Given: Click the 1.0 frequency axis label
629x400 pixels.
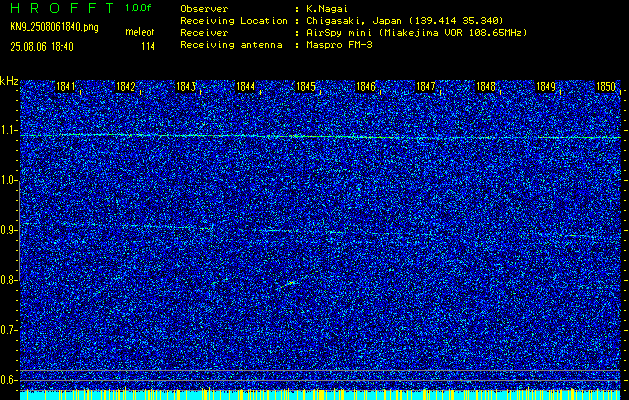Looking at the screenshot, I should click(x=8, y=180).
